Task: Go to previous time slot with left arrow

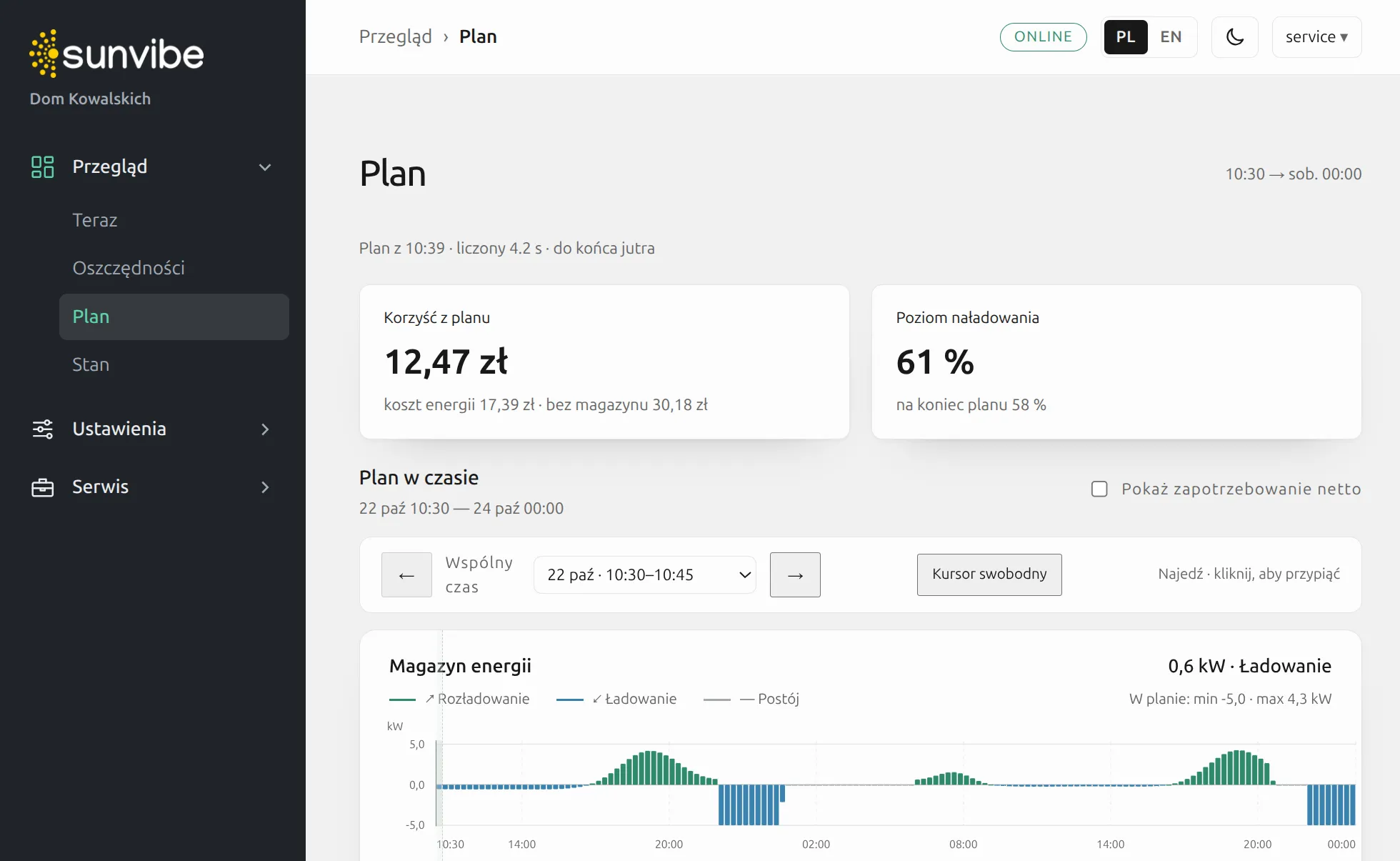Action: (x=406, y=574)
